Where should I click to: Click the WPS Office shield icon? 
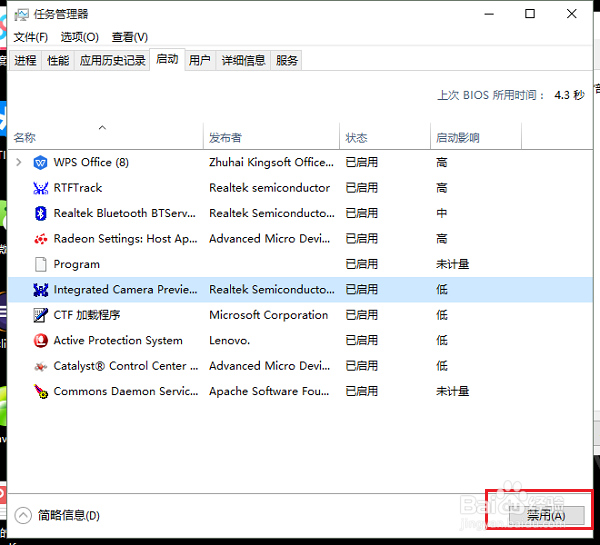pyautogui.click(x=40, y=163)
